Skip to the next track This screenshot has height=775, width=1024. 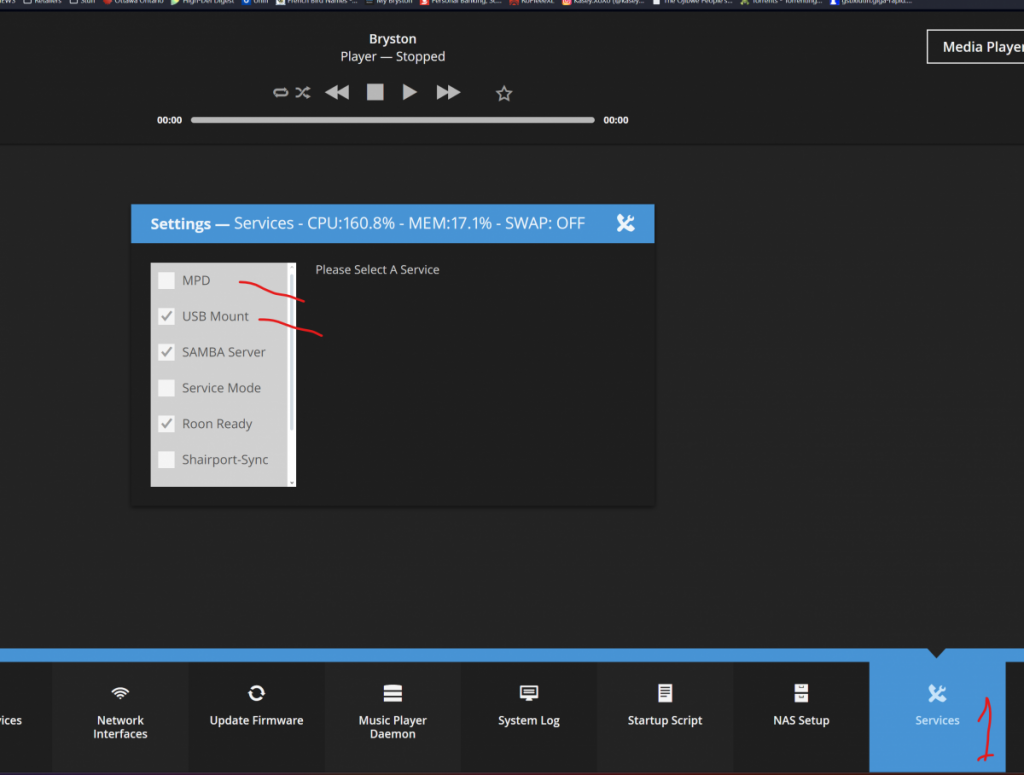click(x=448, y=92)
